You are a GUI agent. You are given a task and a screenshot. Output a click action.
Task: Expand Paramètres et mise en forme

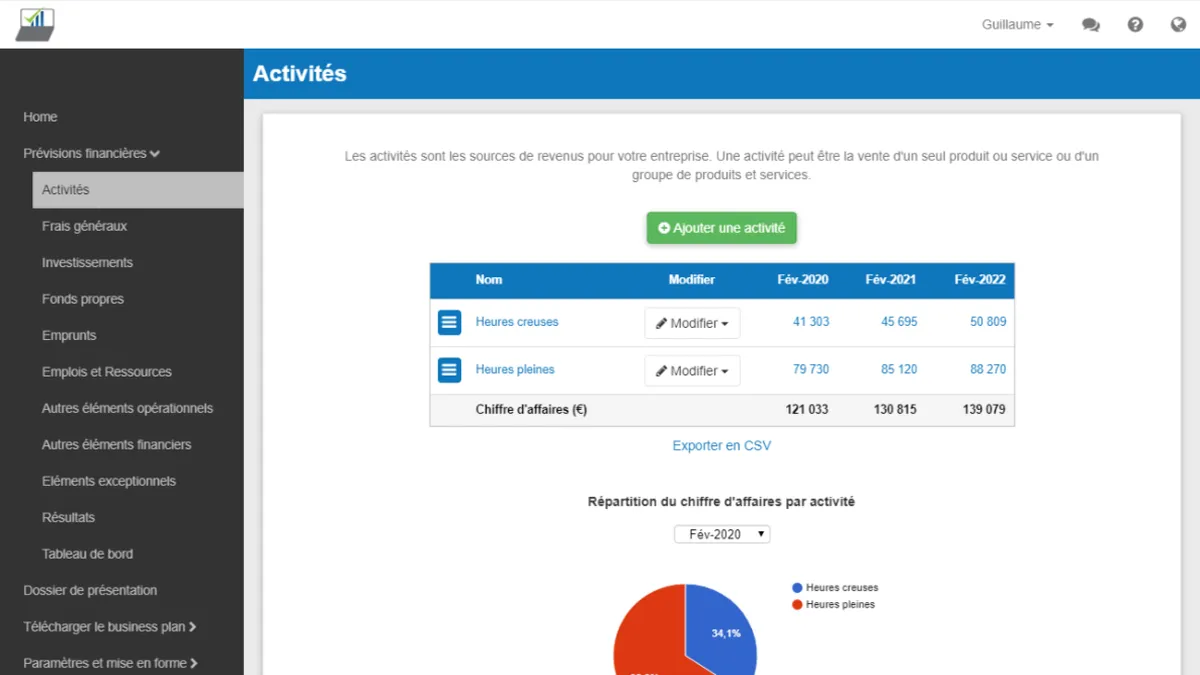click(111, 663)
